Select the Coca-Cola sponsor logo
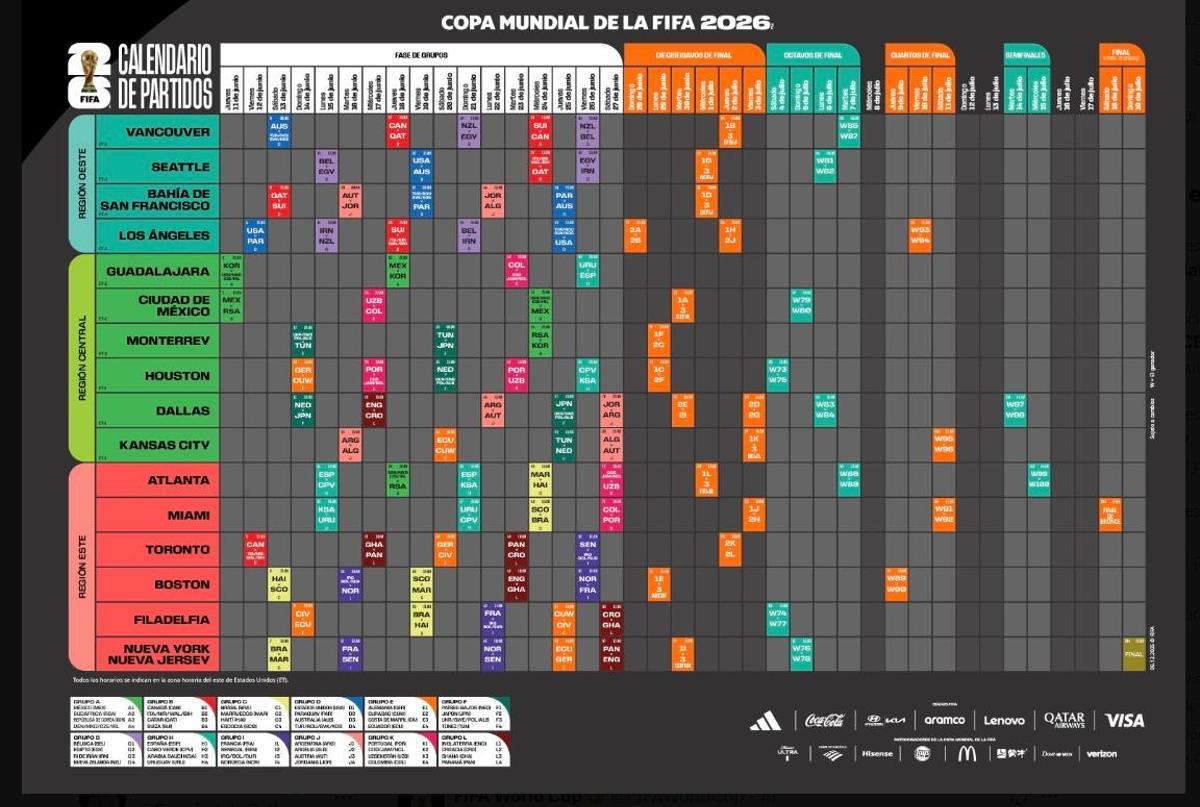Image resolution: width=1200 pixels, height=807 pixels. click(825, 720)
